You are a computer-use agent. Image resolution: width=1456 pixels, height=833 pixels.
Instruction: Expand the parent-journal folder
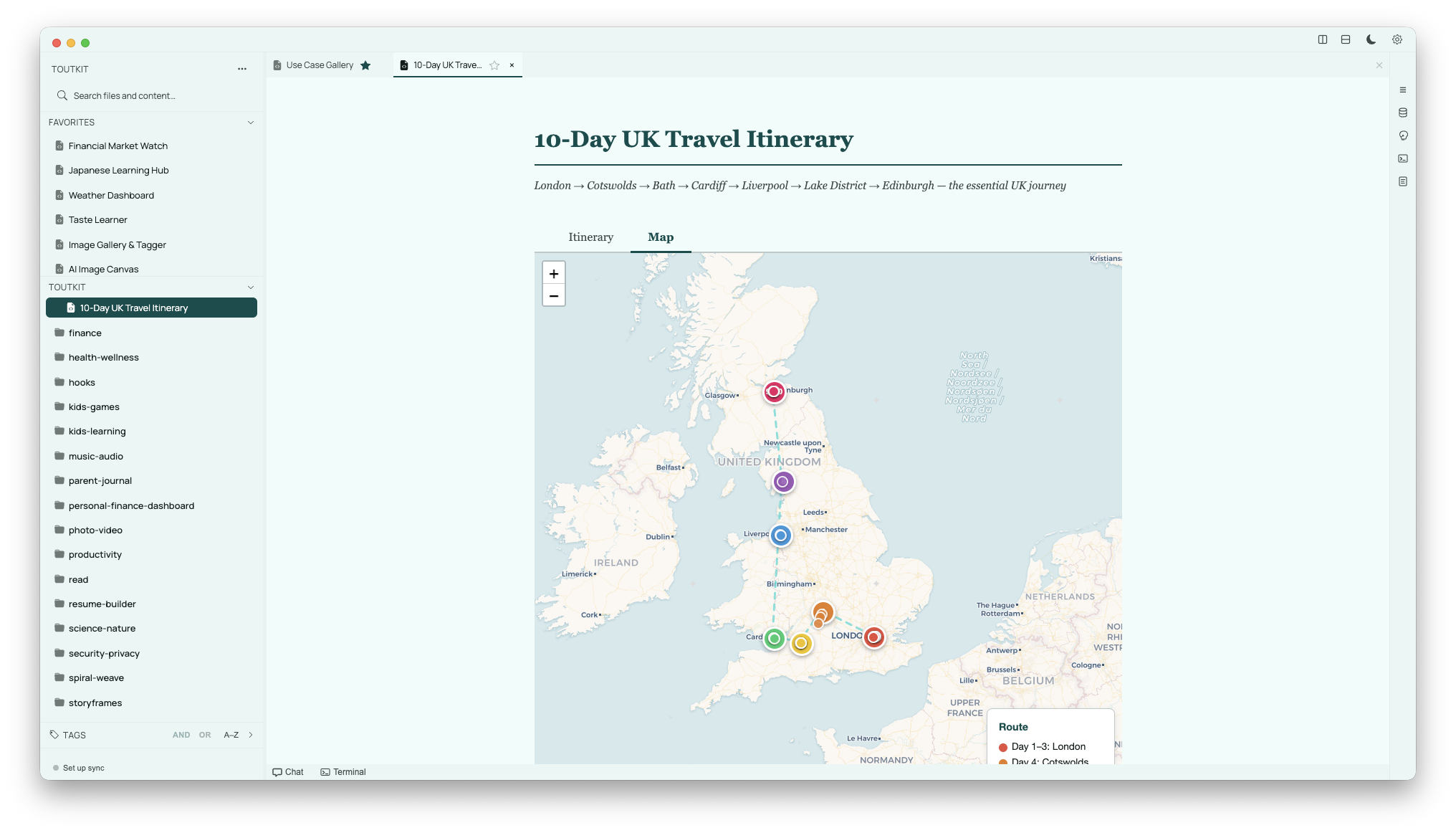152,481
